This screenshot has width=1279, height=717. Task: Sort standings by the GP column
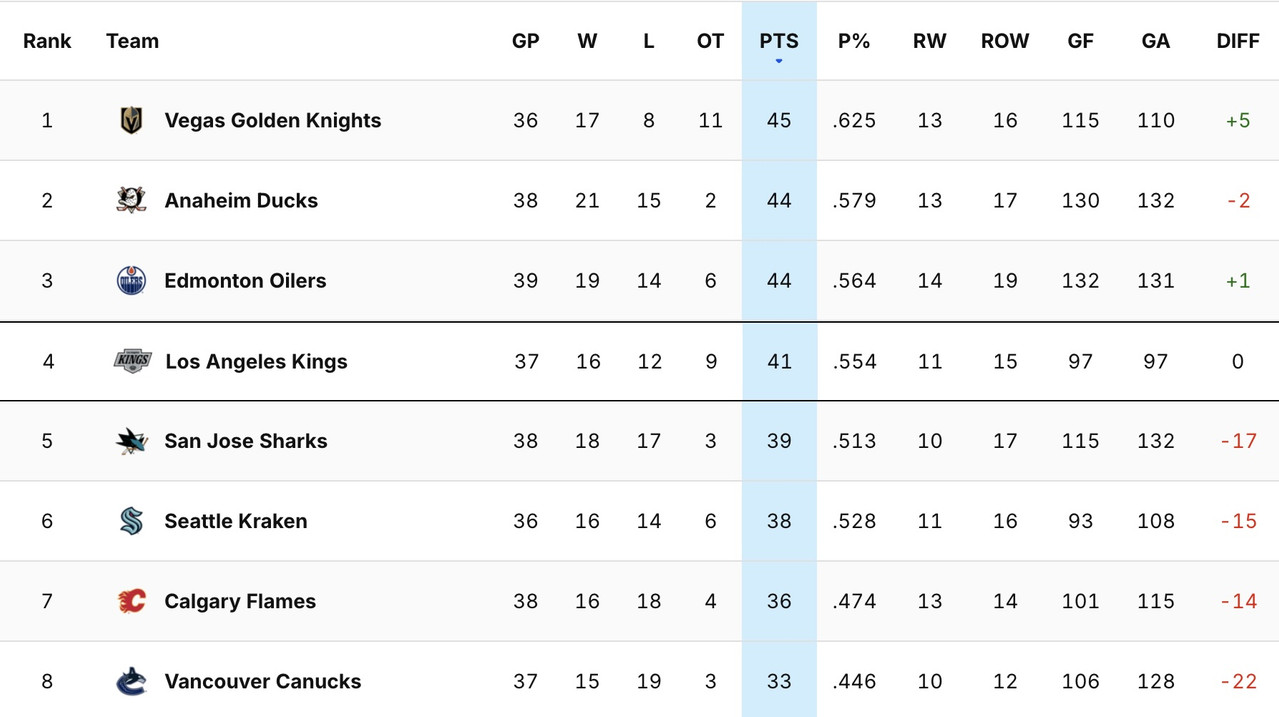click(x=526, y=41)
